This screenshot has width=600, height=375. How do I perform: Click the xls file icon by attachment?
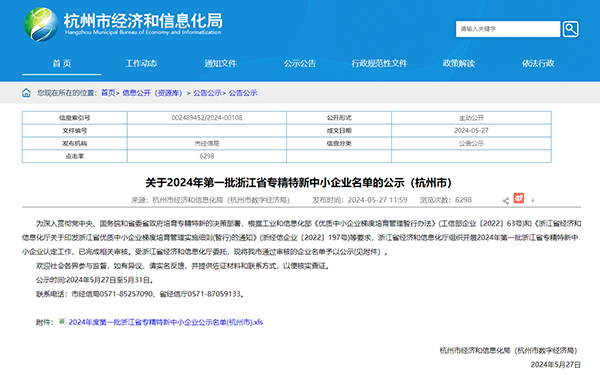[62, 321]
